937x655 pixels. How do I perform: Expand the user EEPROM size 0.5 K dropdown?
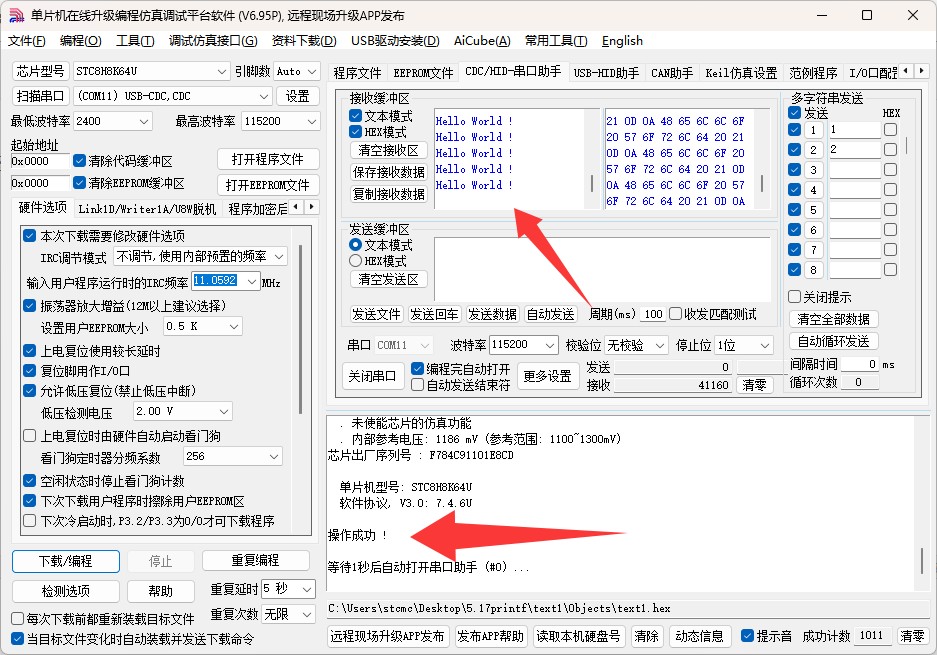coord(234,326)
